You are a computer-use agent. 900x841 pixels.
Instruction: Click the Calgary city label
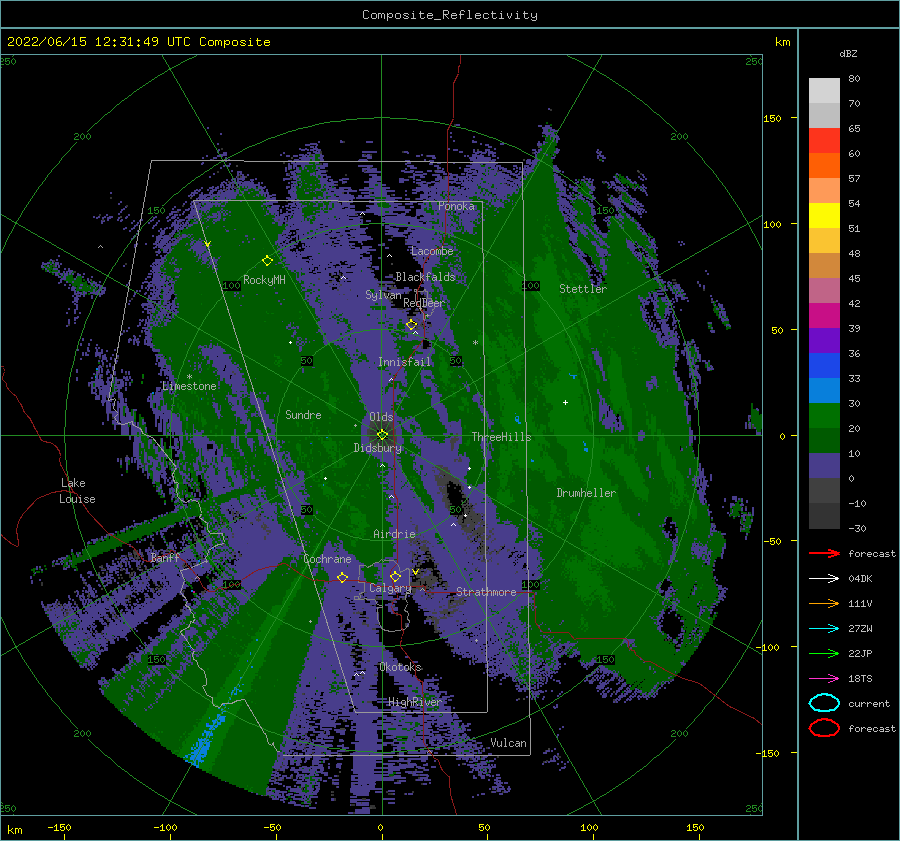pyautogui.click(x=390, y=588)
